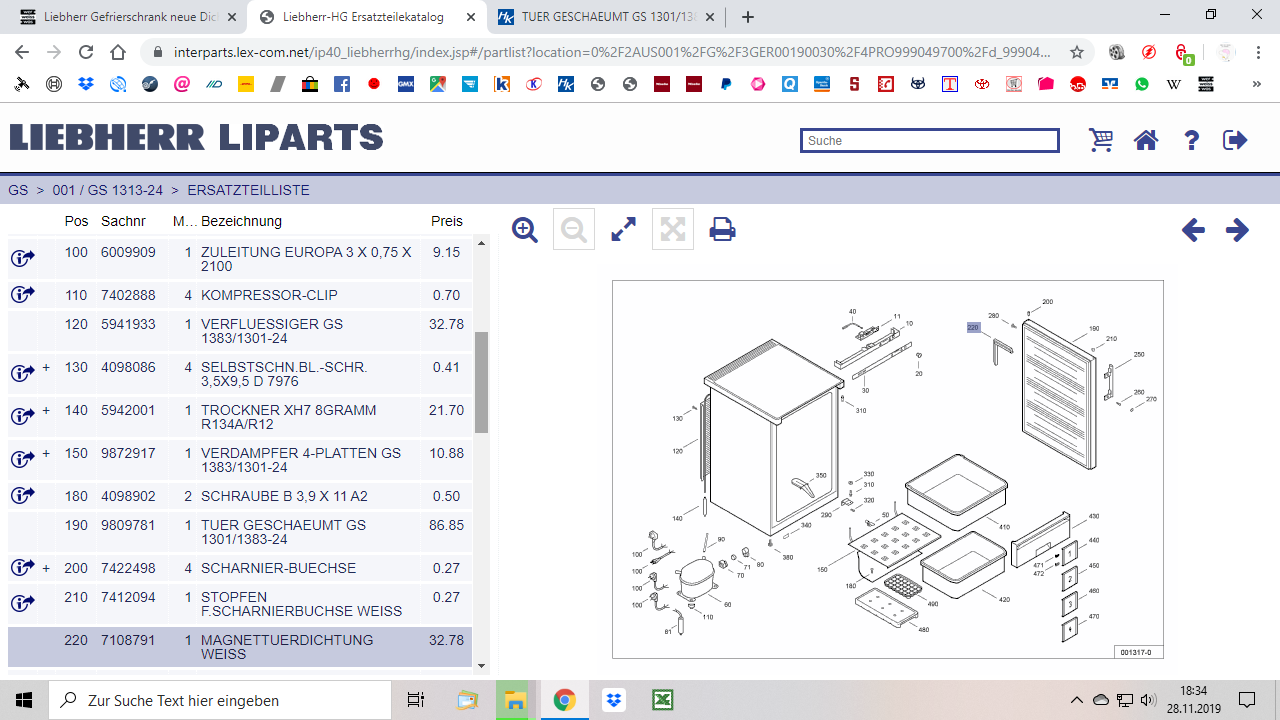
Task: Select VERFLUESSIGER GS row
Action: tap(240, 331)
